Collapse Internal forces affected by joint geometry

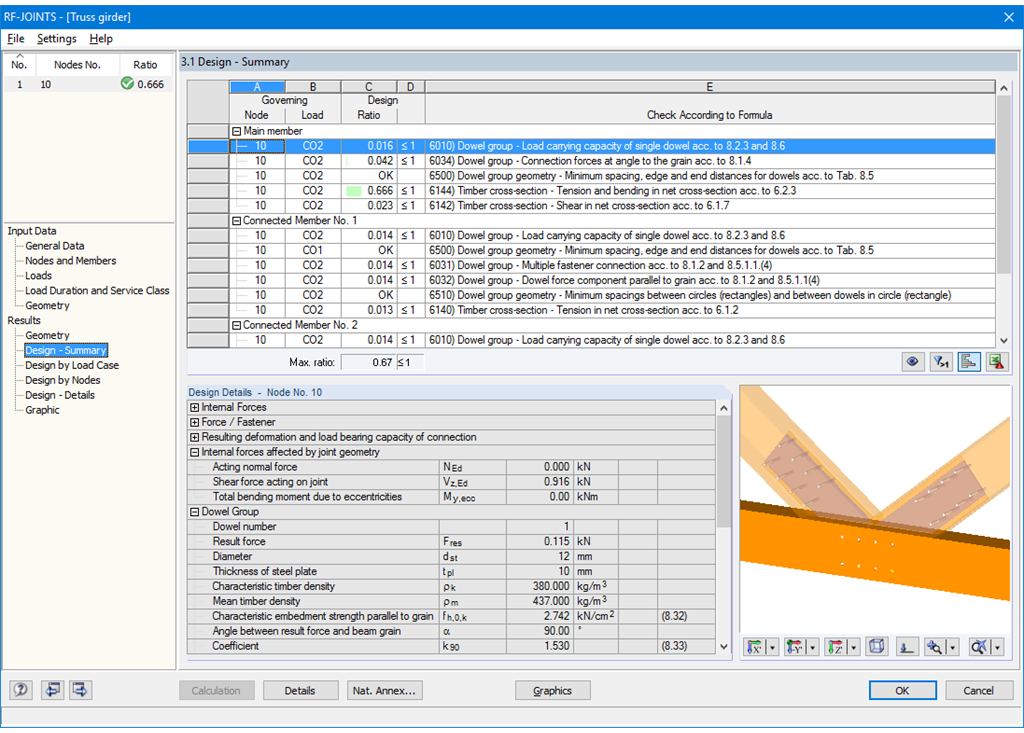(x=194, y=453)
